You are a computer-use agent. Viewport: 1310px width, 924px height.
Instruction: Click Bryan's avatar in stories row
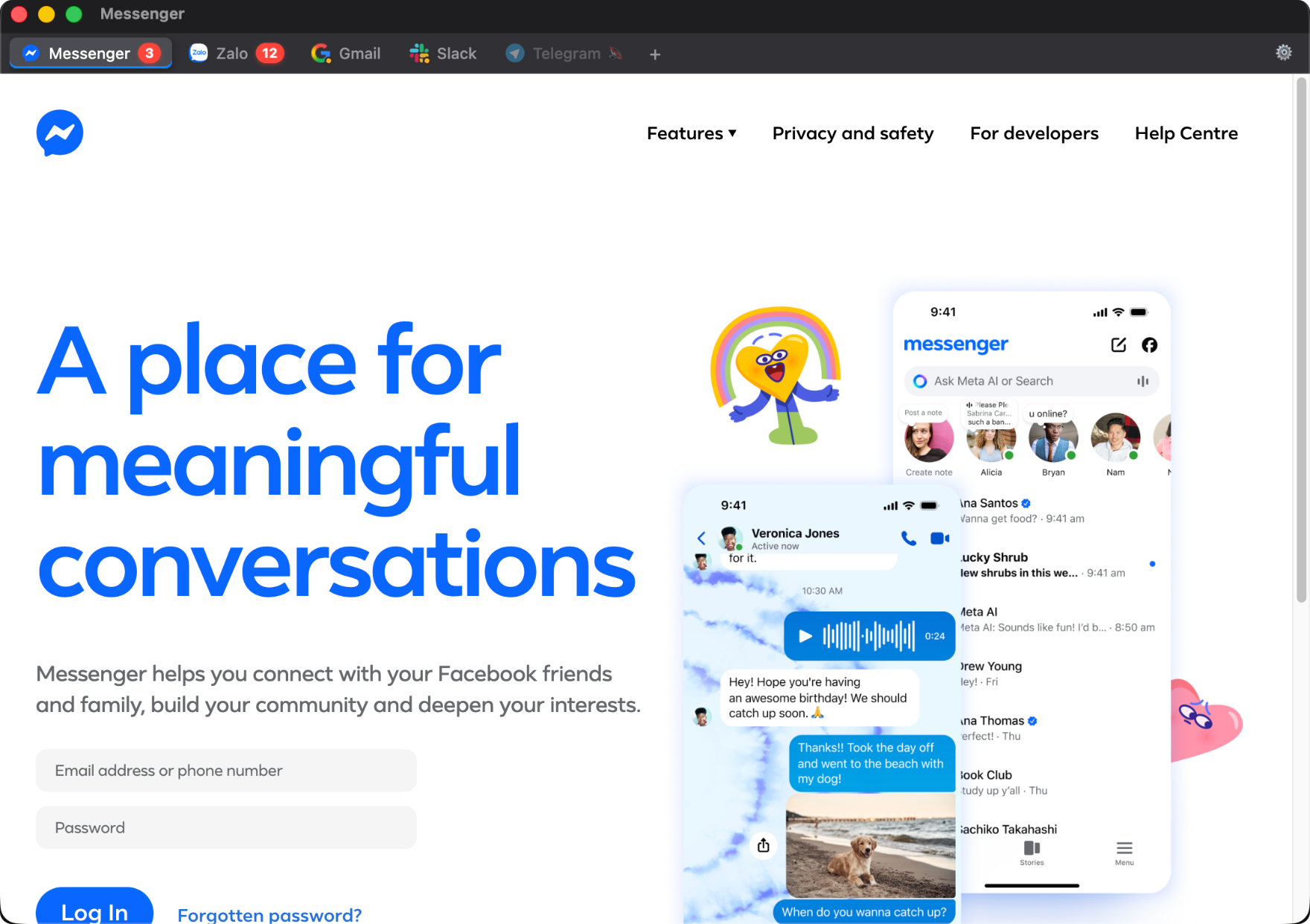(1053, 438)
